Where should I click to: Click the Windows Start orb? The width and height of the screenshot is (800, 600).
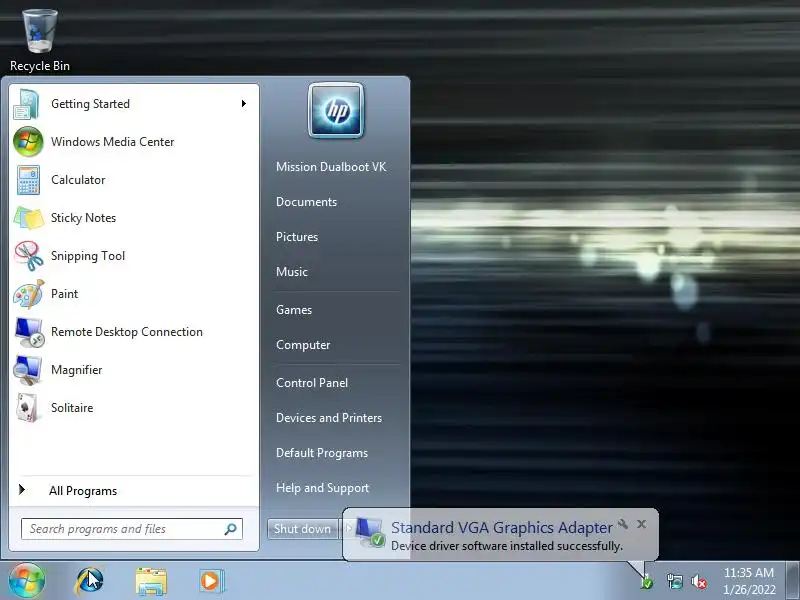[27, 581]
